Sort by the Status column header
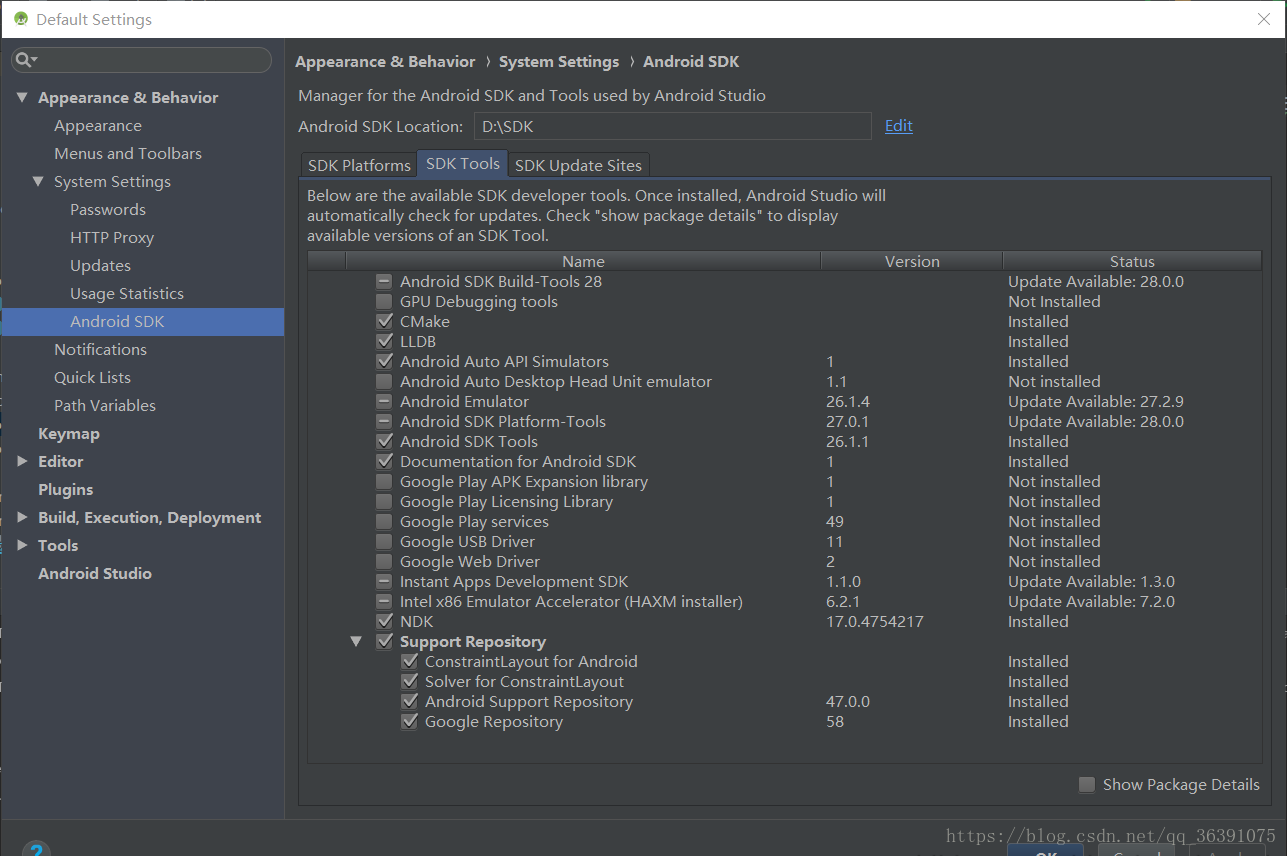1287x856 pixels. click(1132, 261)
